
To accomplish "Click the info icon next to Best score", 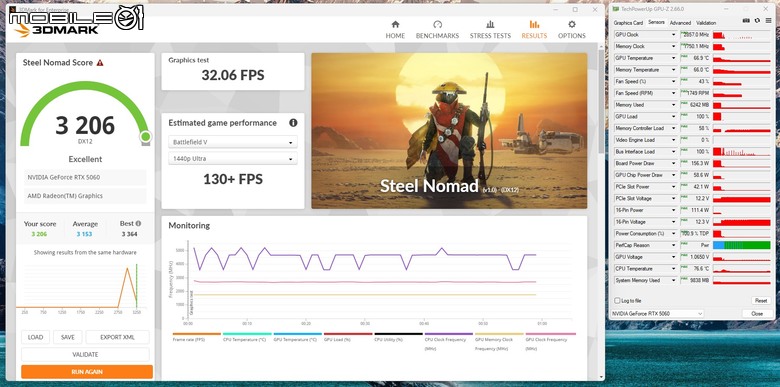I will pyautogui.click(x=138, y=224).
